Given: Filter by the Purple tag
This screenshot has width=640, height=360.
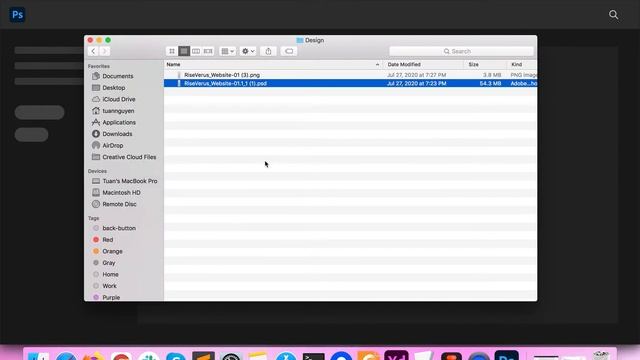Looking at the screenshot, I should pyautogui.click(x=111, y=298).
